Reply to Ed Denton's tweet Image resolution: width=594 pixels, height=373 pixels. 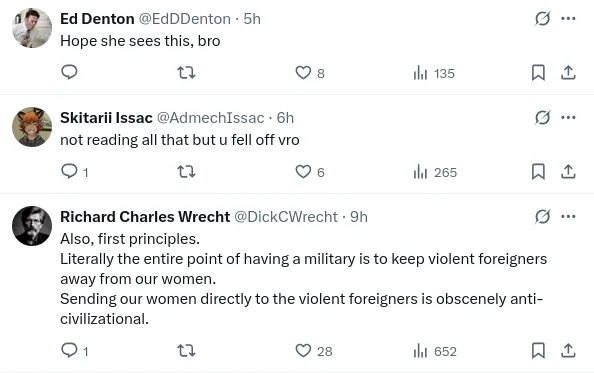[x=69, y=72]
